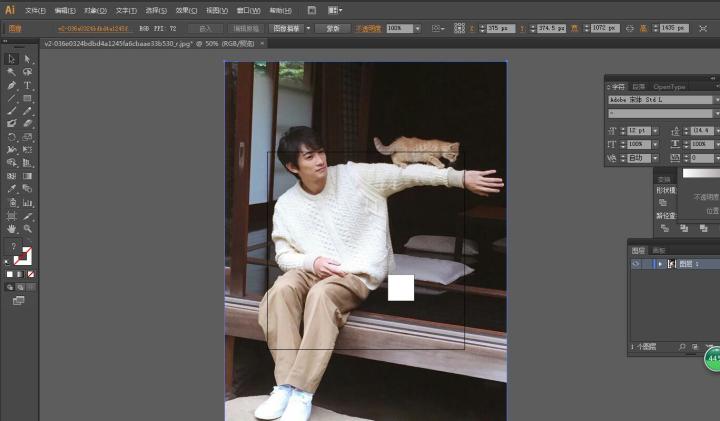The image size is (720, 421).
Task: Select the Direct Selection tool
Action: pyautogui.click(x=27, y=59)
